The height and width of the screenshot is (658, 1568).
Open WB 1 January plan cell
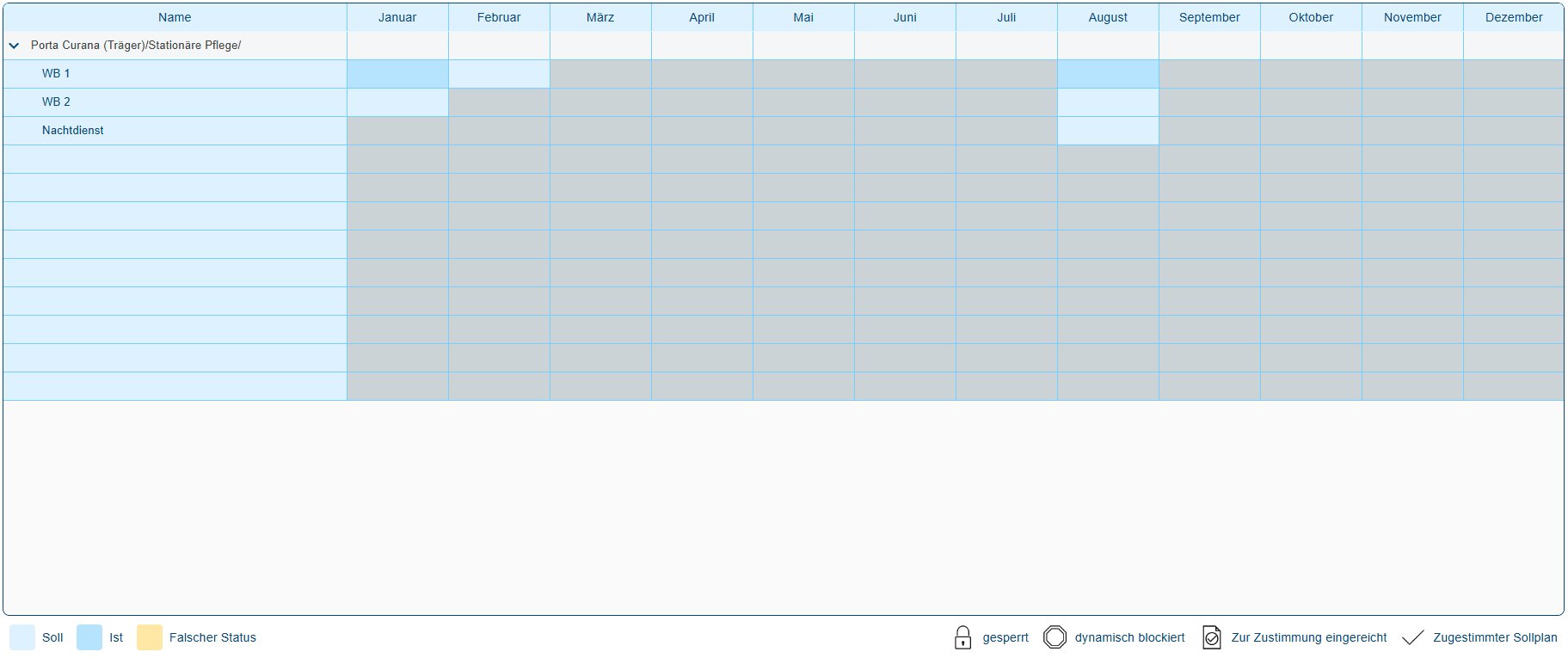click(x=397, y=74)
